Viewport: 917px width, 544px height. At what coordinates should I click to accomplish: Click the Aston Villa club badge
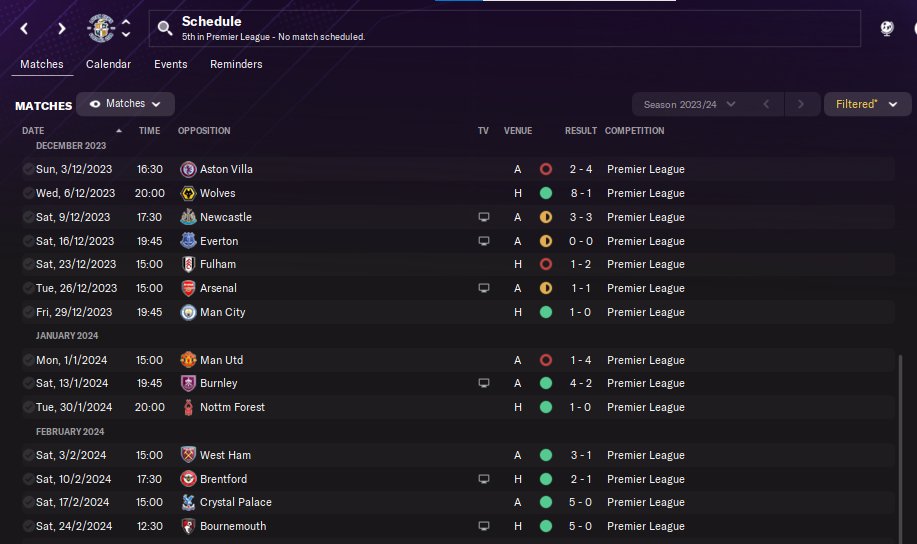(187, 169)
